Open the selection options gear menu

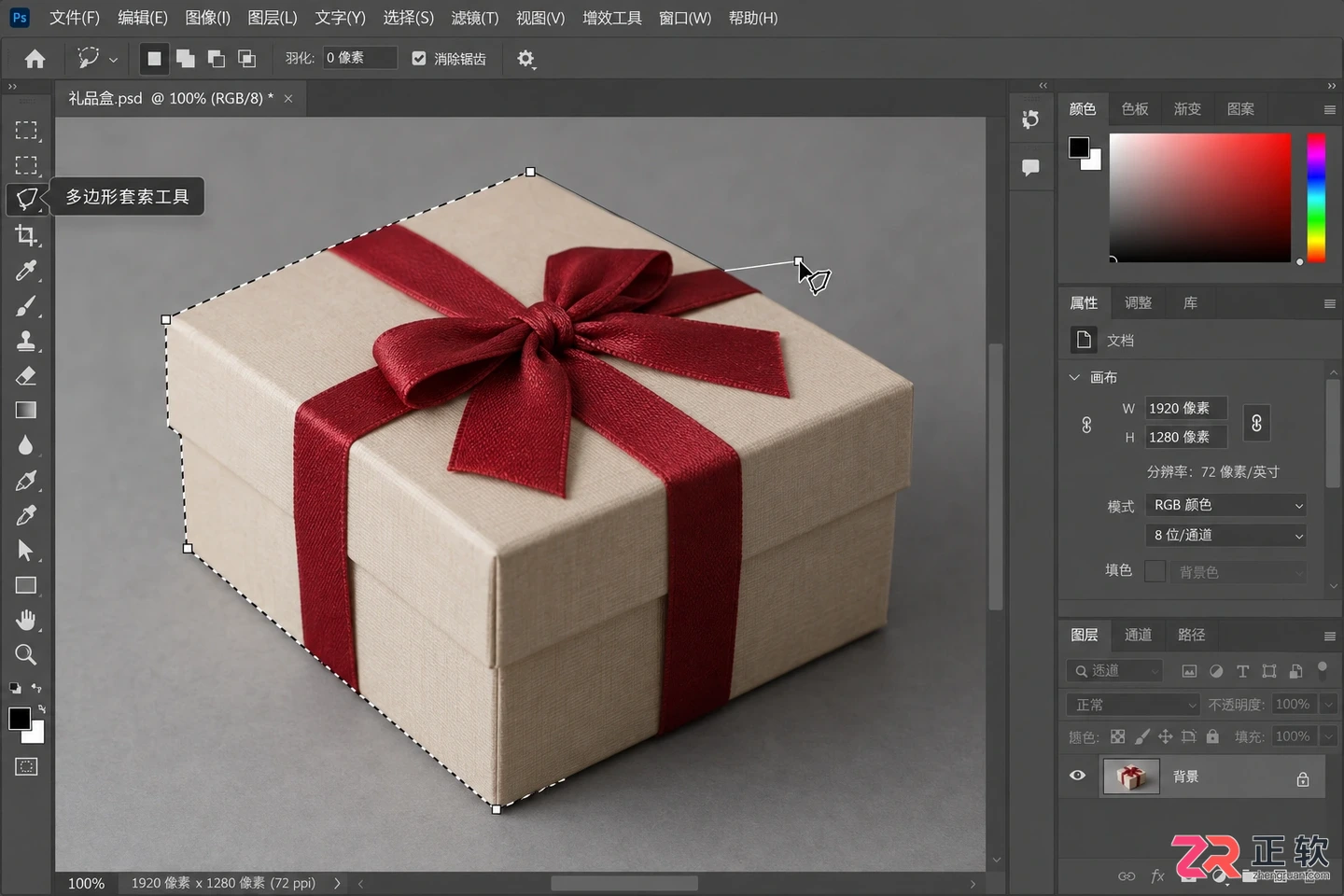click(526, 59)
